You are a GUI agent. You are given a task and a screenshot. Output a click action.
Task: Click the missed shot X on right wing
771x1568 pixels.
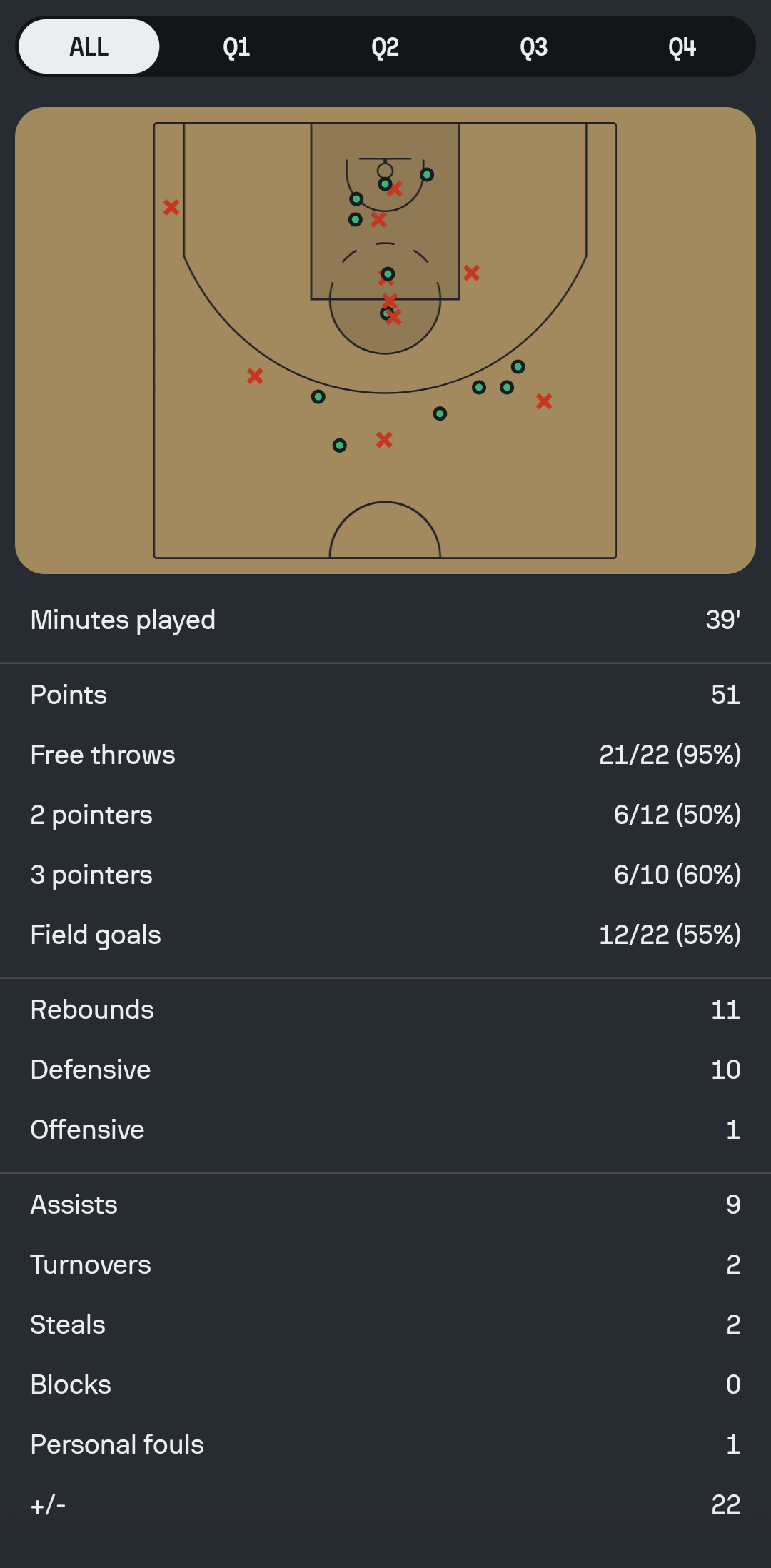coord(544,401)
